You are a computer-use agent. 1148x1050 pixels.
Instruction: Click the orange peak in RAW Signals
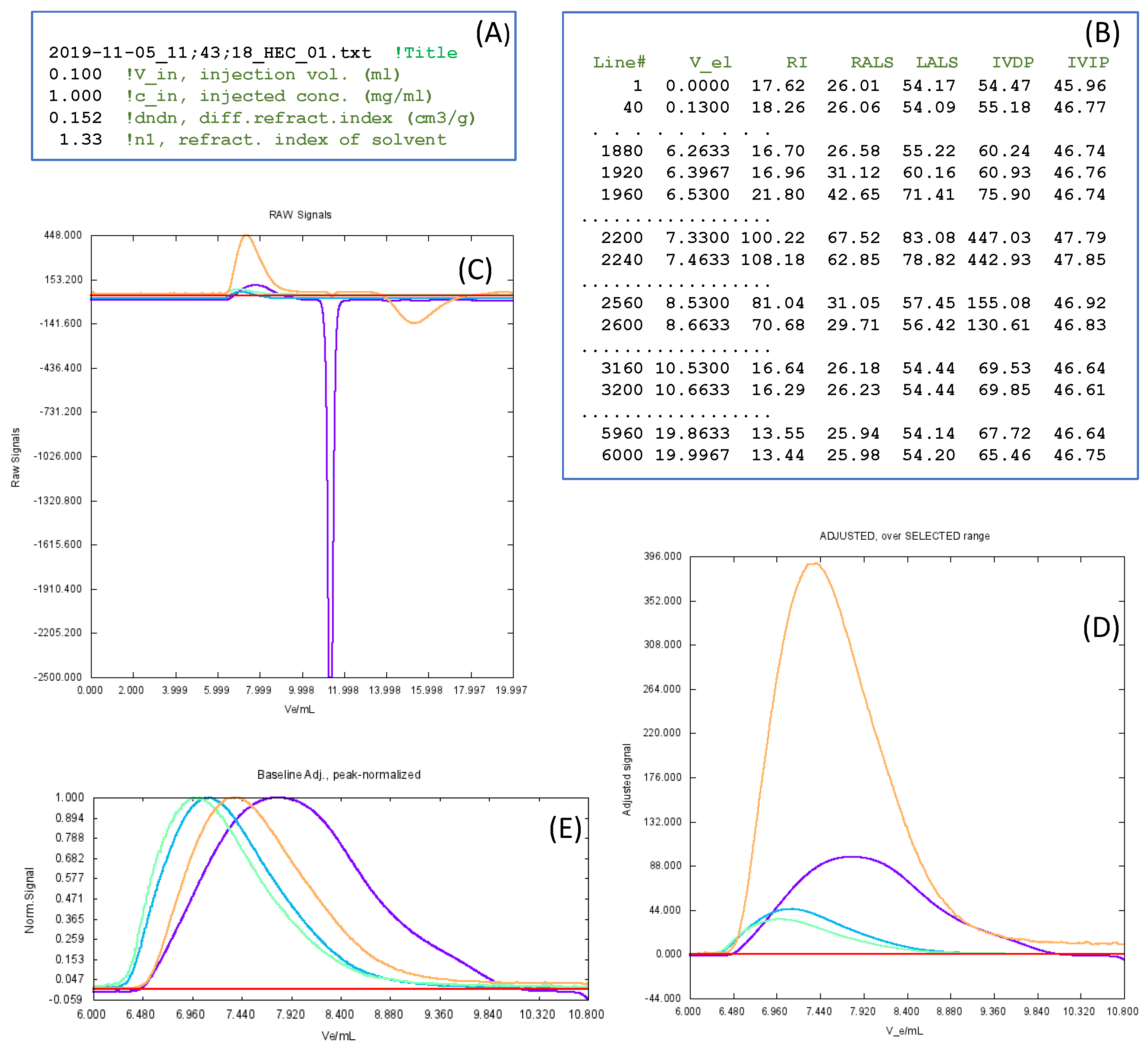246,236
